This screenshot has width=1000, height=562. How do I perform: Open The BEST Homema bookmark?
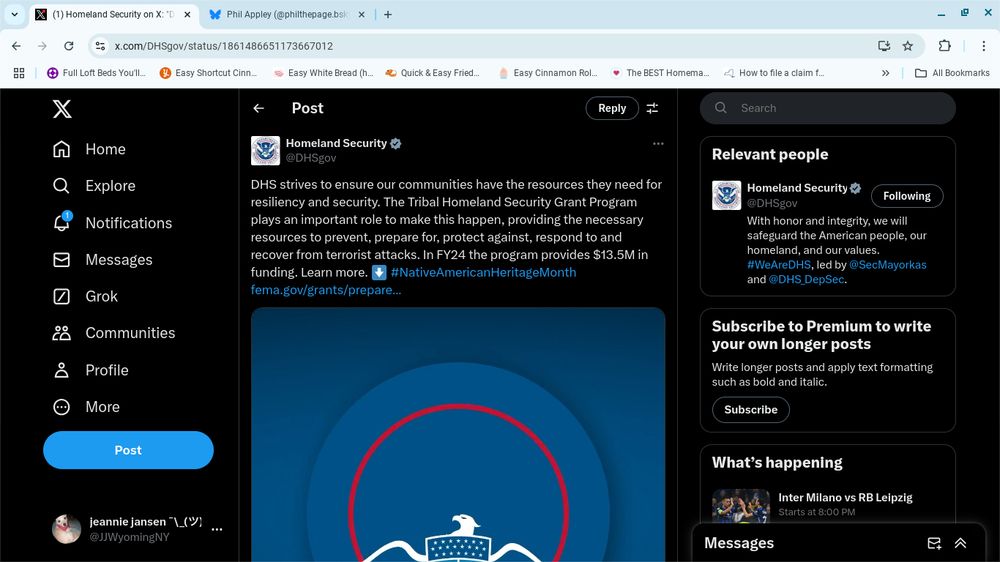coord(660,73)
